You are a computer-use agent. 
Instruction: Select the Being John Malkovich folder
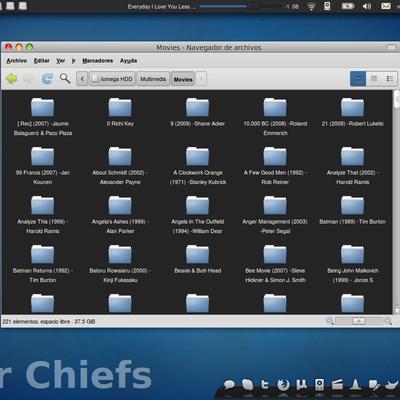coord(353,264)
